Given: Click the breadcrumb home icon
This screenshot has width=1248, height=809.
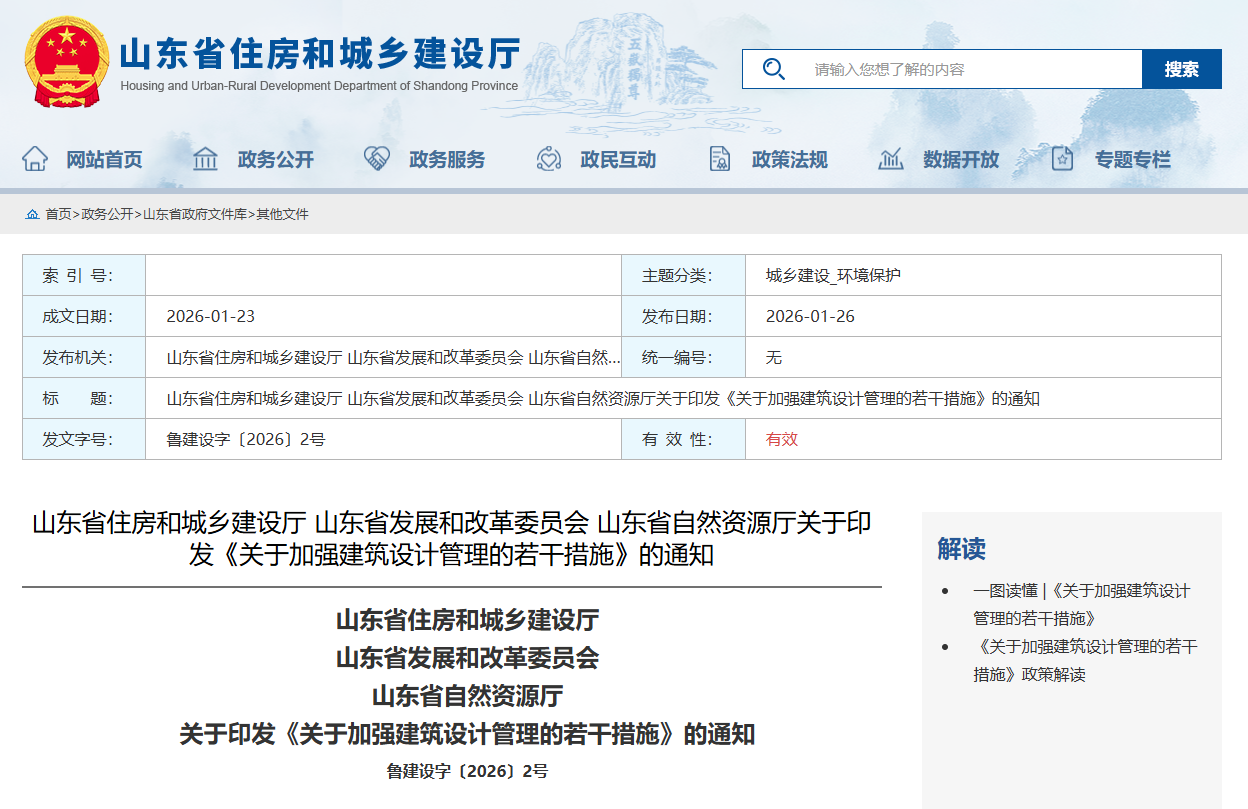Looking at the screenshot, I should click(33, 213).
